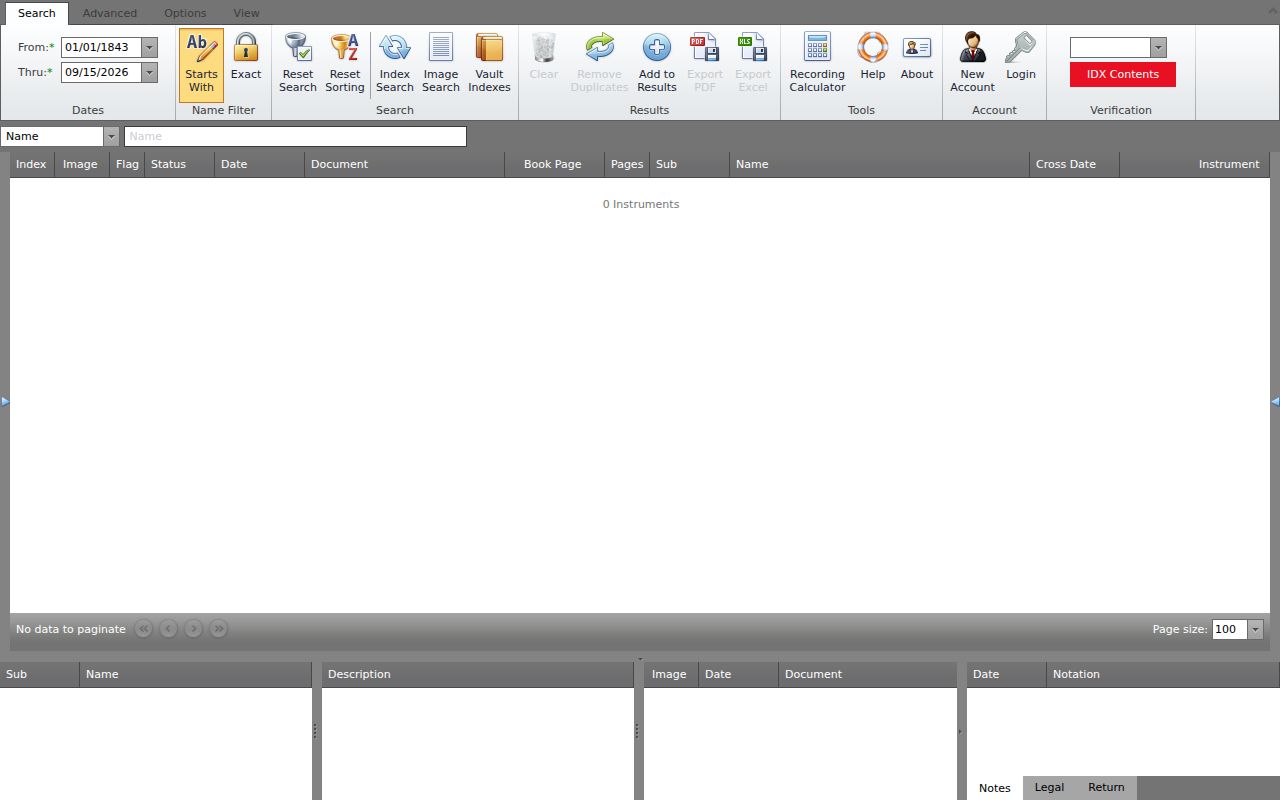Toggle the Exact name filter
The height and width of the screenshot is (800, 1280).
point(246,65)
